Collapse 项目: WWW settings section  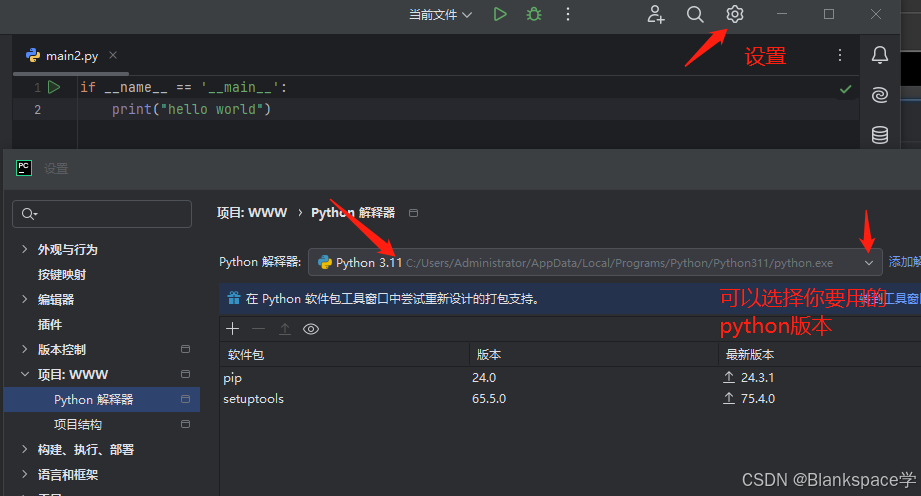(x=24, y=374)
